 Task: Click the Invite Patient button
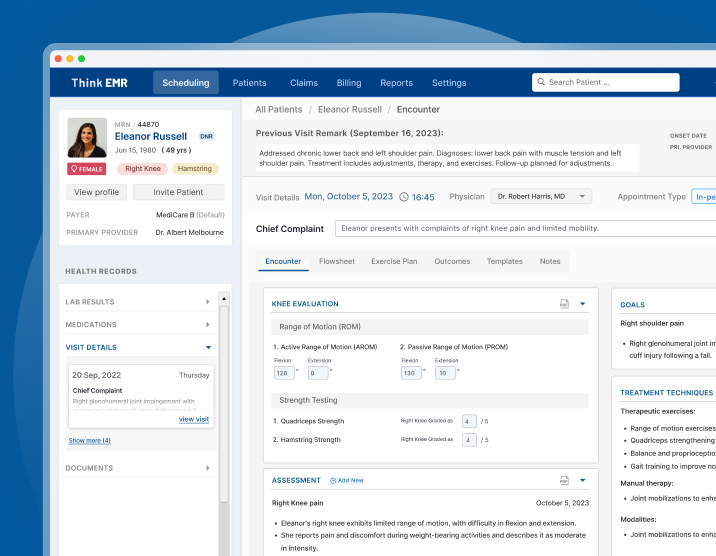pos(178,192)
